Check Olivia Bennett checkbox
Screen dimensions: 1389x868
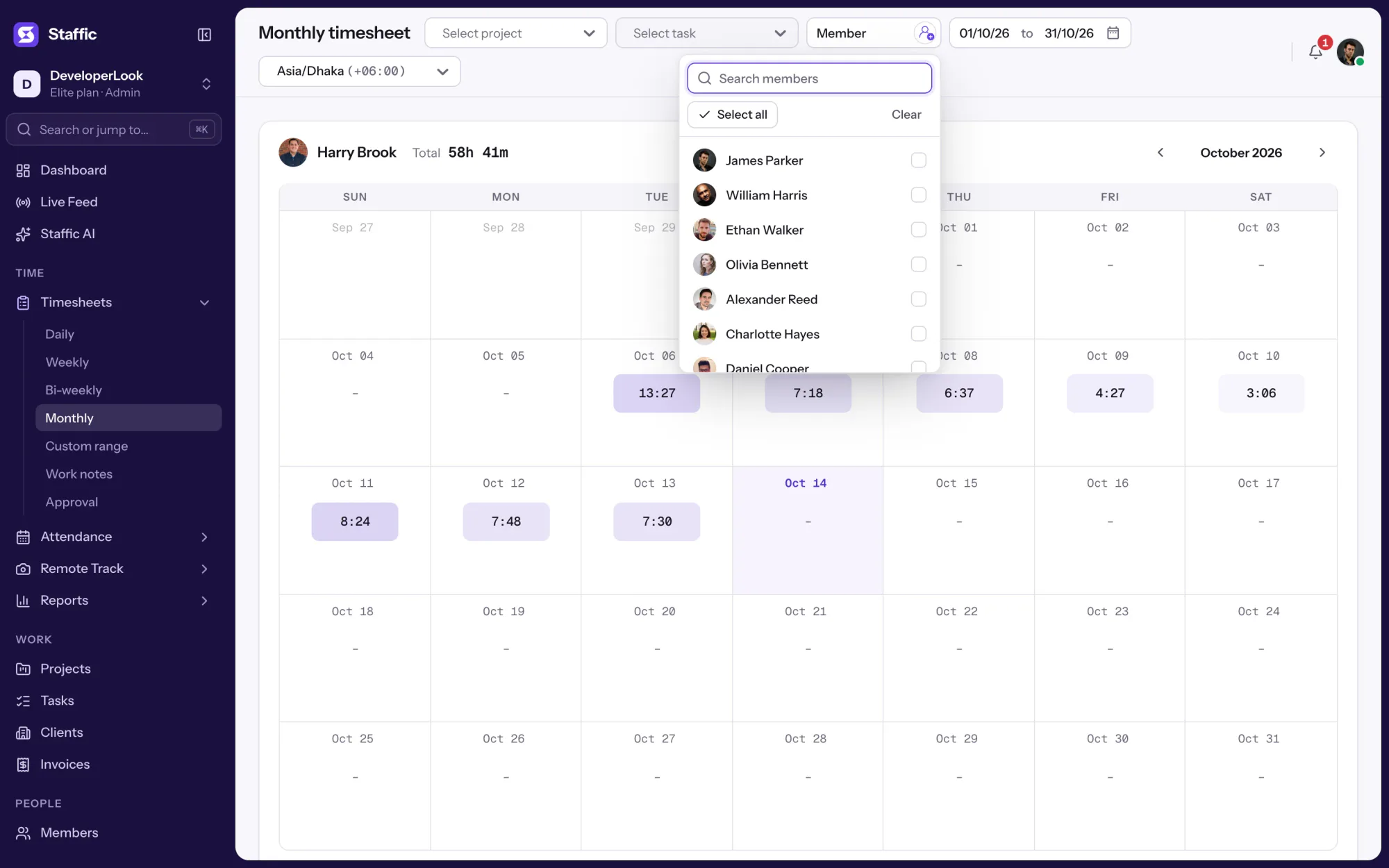pos(918,265)
